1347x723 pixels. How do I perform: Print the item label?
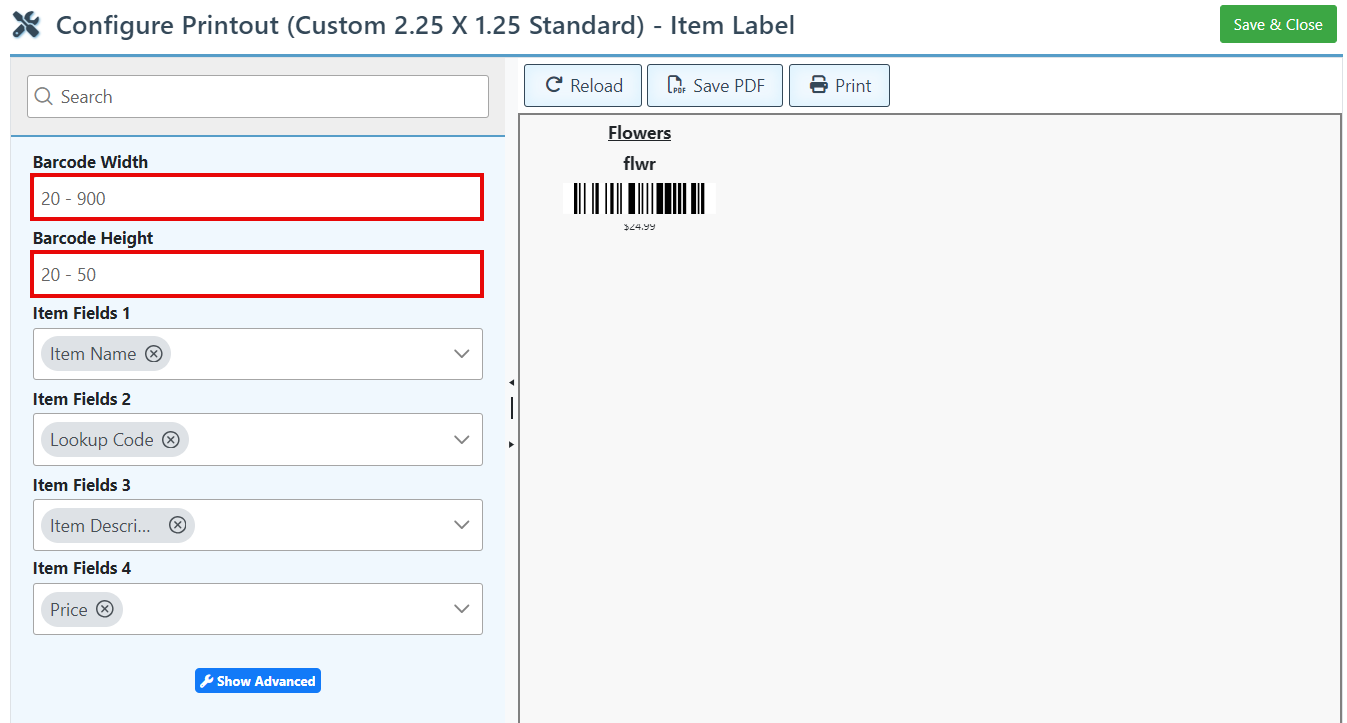click(840, 86)
